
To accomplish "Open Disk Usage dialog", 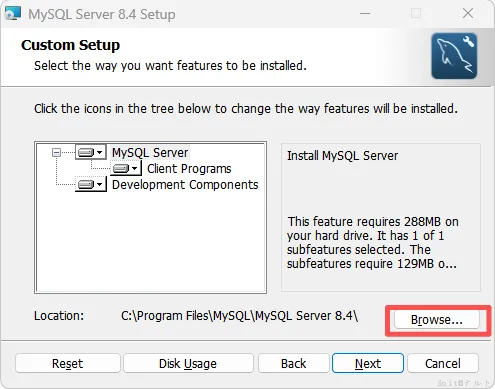I will point(188,363).
